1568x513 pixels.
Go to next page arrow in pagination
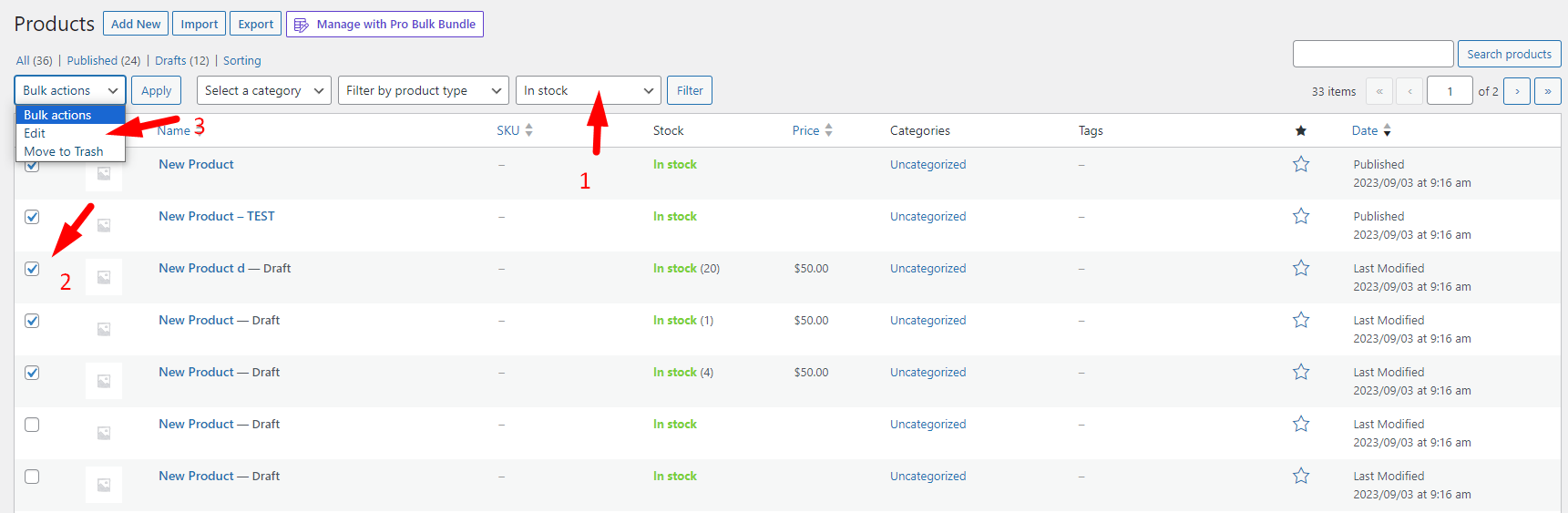click(1516, 91)
